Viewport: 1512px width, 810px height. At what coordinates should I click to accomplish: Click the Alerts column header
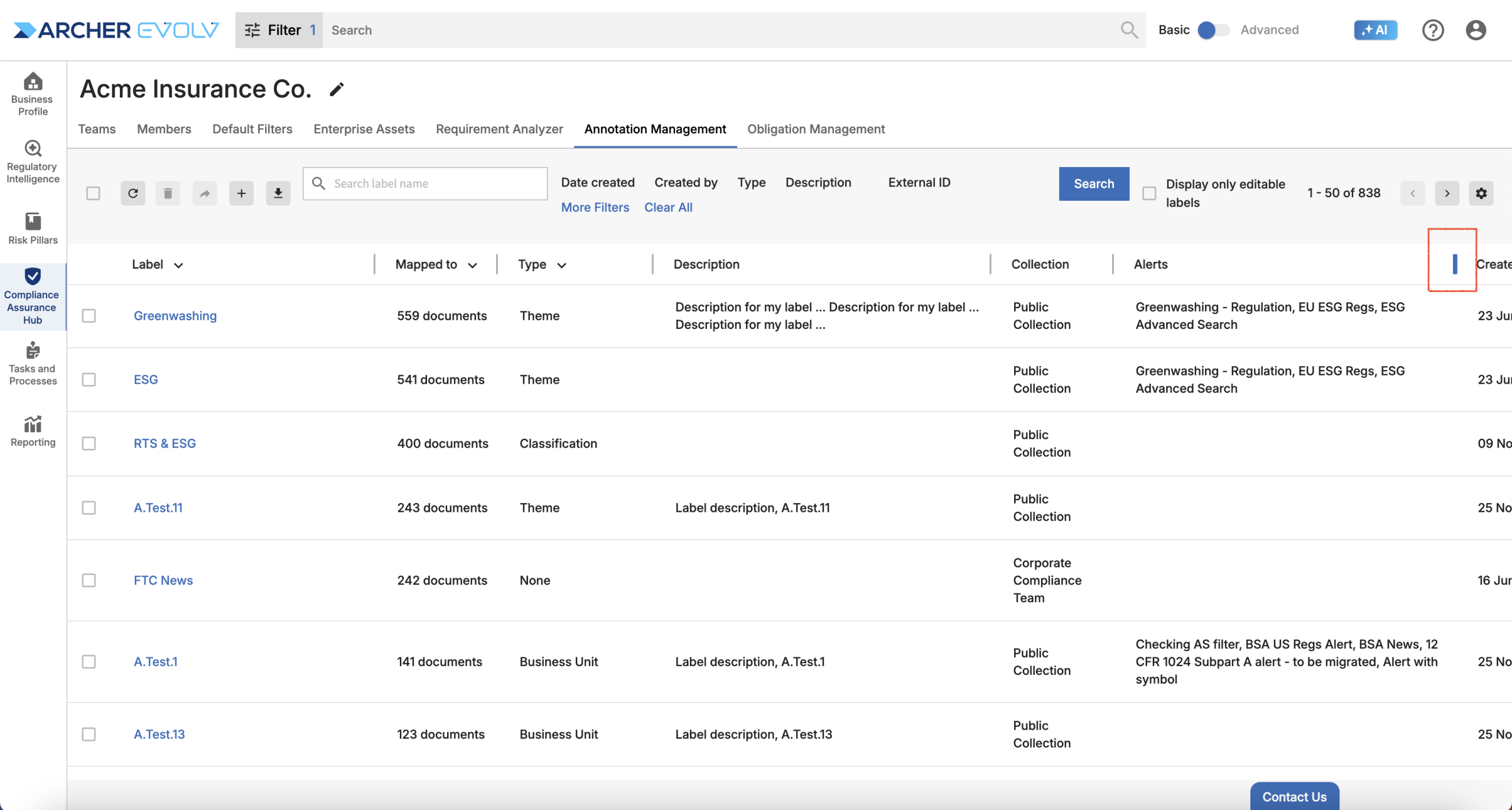click(x=1151, y=264)
